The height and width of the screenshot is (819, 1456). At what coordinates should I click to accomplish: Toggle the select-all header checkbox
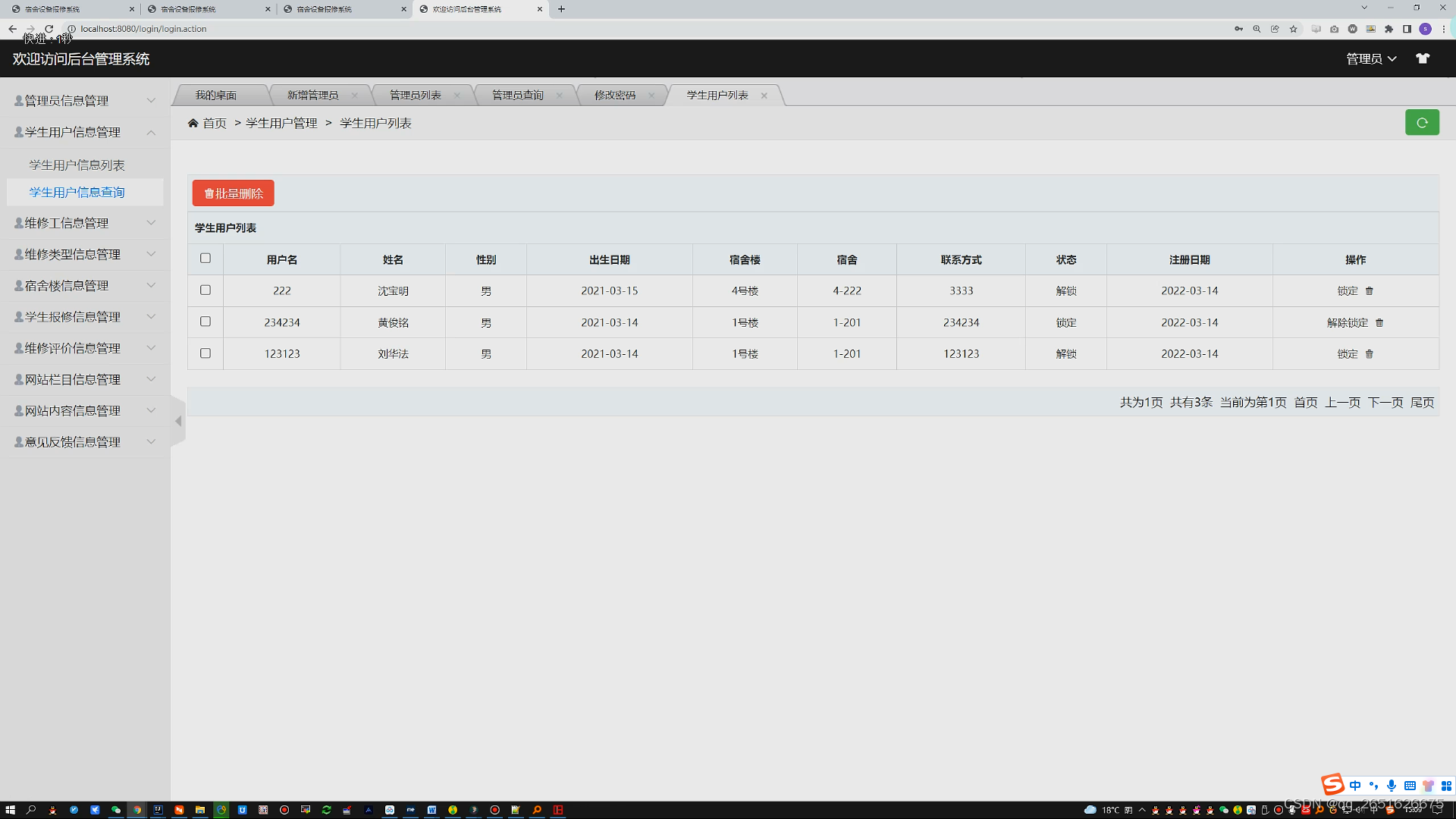206,259
